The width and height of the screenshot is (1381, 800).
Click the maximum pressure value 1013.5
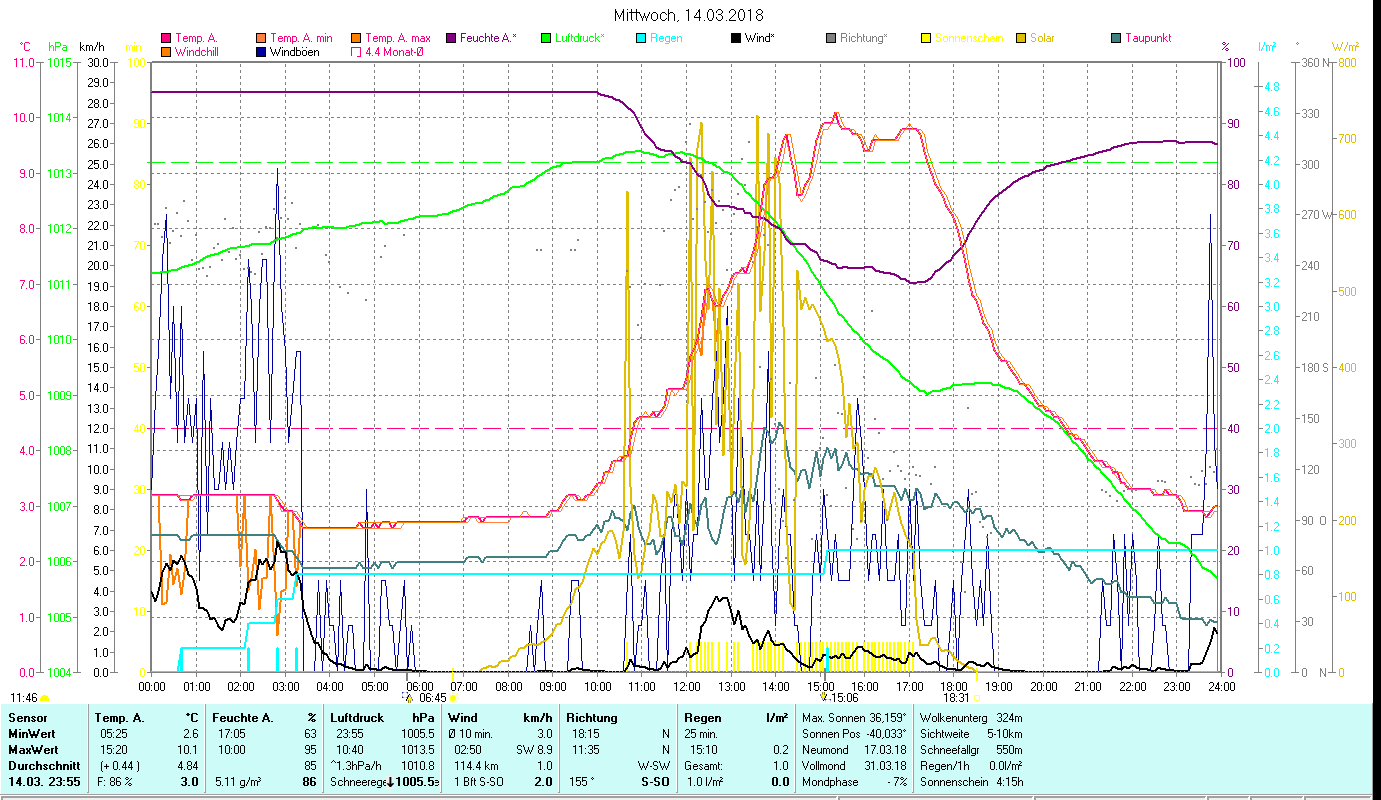click(x=417, y=750)
